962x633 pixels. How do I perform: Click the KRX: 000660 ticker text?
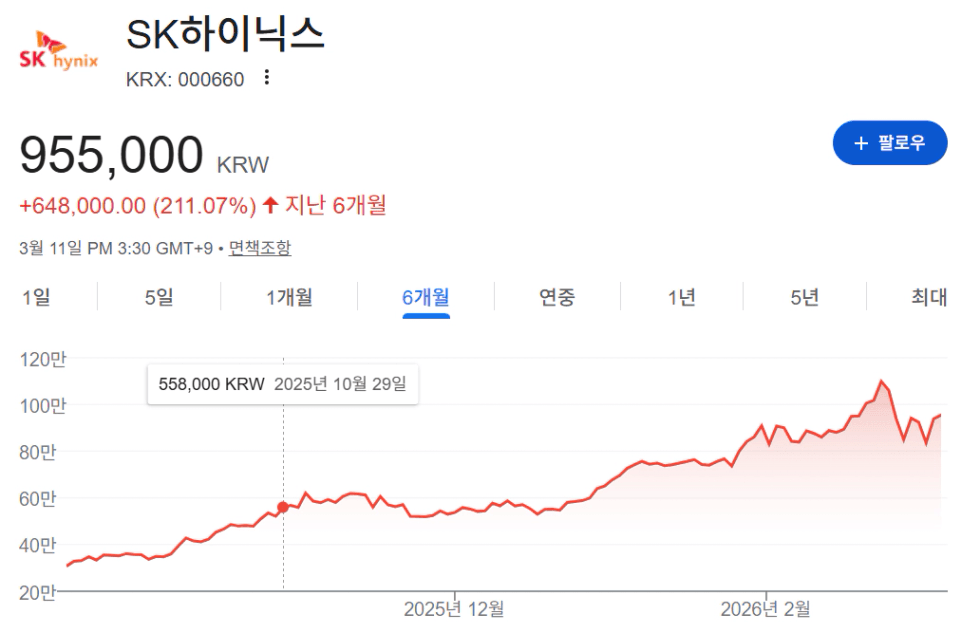click(x=185, y=80)
